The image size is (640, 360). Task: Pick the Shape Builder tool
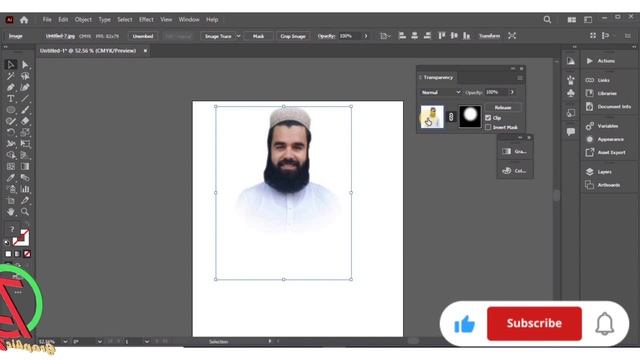tap(11, 155)
